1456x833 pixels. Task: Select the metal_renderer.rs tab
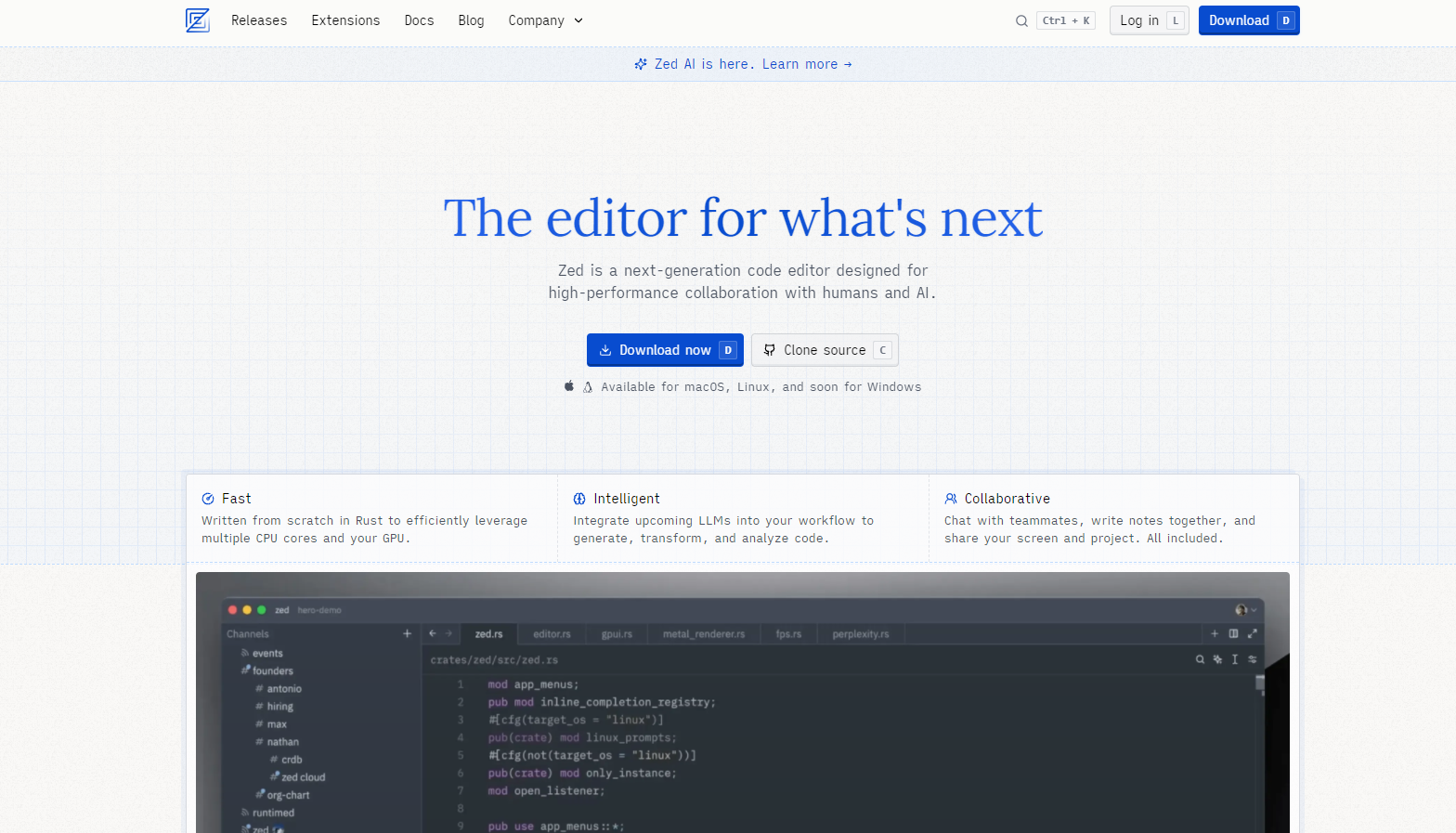pos(704,634)
